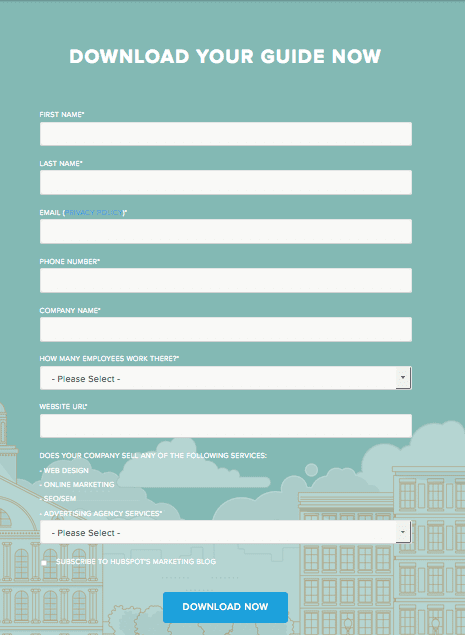This screenshot has height=635, width=465.
Task: Click the Phone Number label text
Action: tap(70, 262)
